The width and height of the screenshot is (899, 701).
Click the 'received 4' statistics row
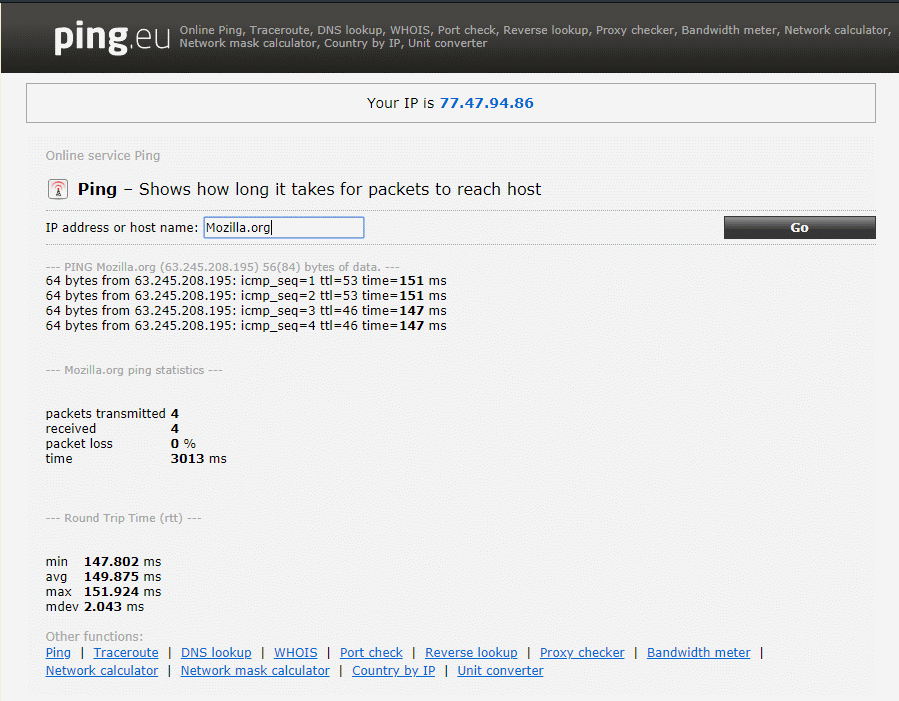pos(112,429)
